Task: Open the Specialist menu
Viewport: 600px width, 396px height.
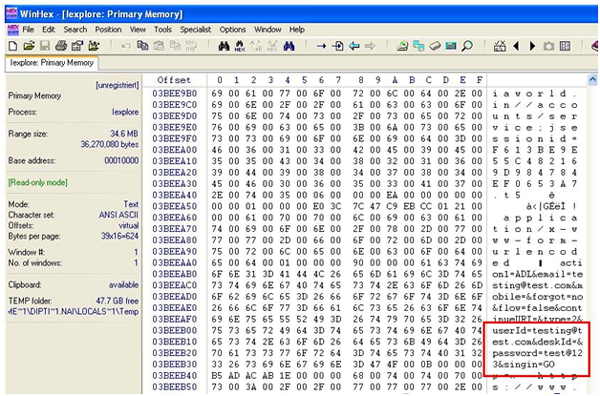Action: [x=196, y=29]
